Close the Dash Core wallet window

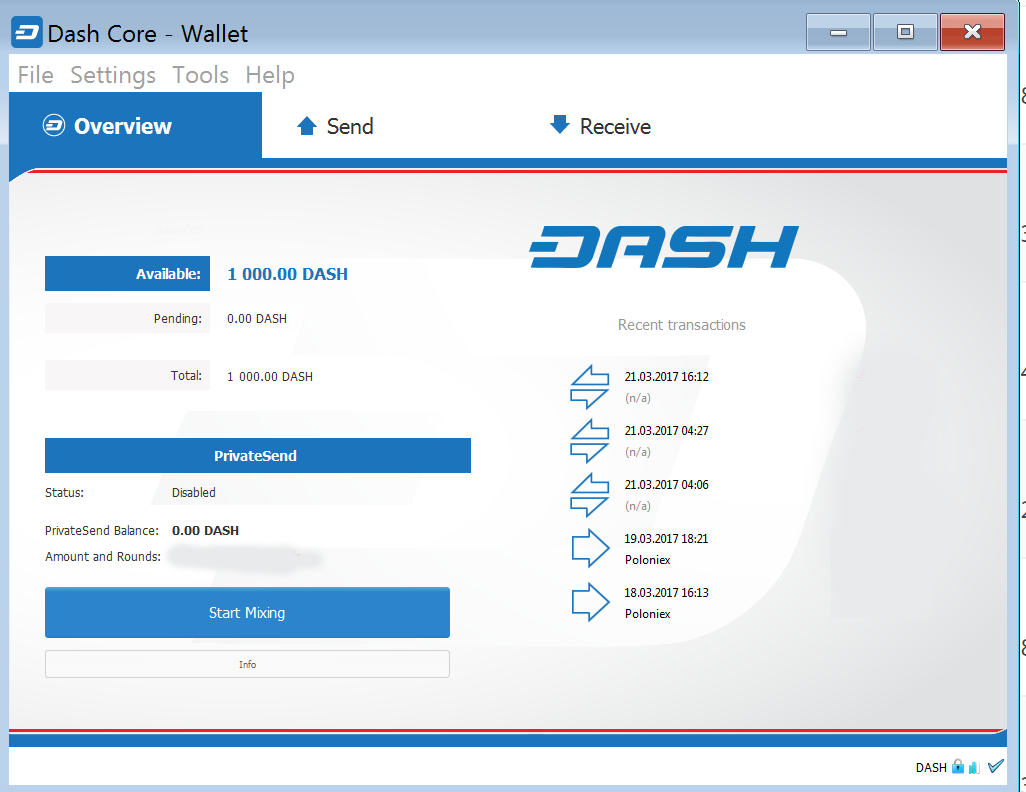coord(972,32)
